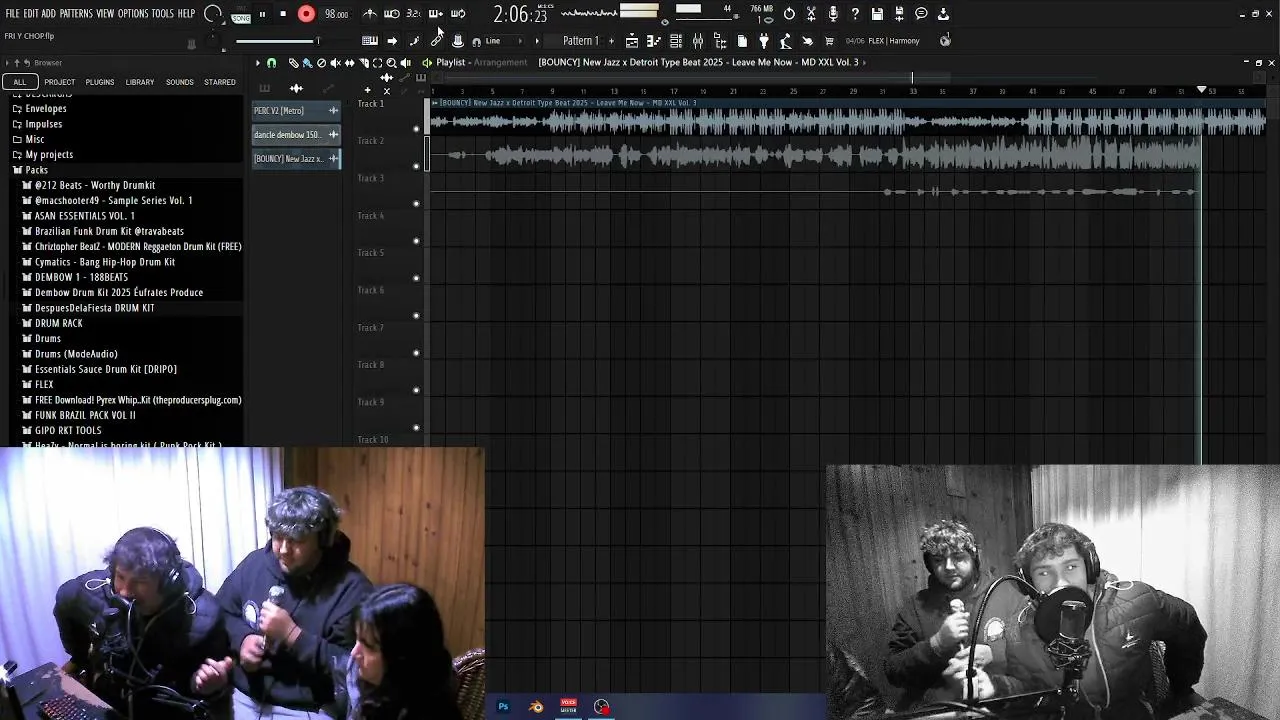Screen dimensions: 1280x720
Task: Select PERC V2 [Metro] clip in picker
Action: (296, 111)
